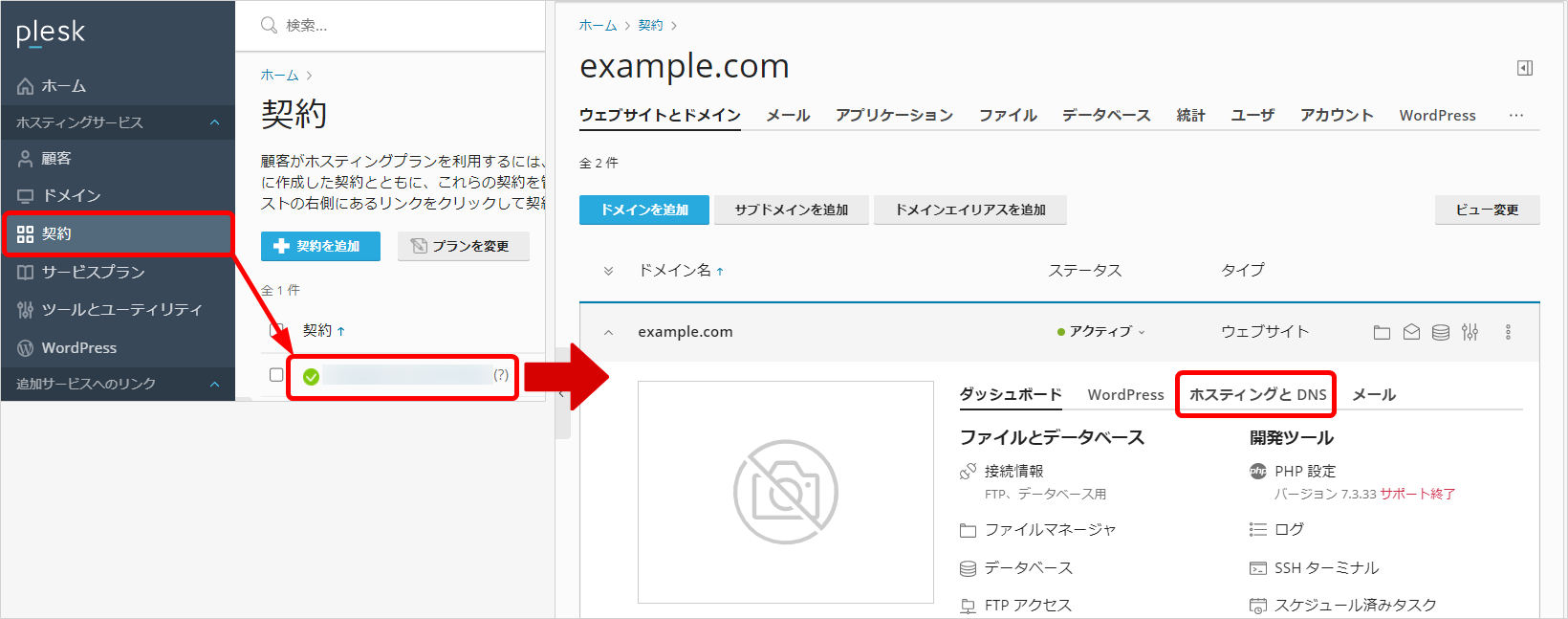Click 契約 breadcrumb above example.com

pos(651,25)
